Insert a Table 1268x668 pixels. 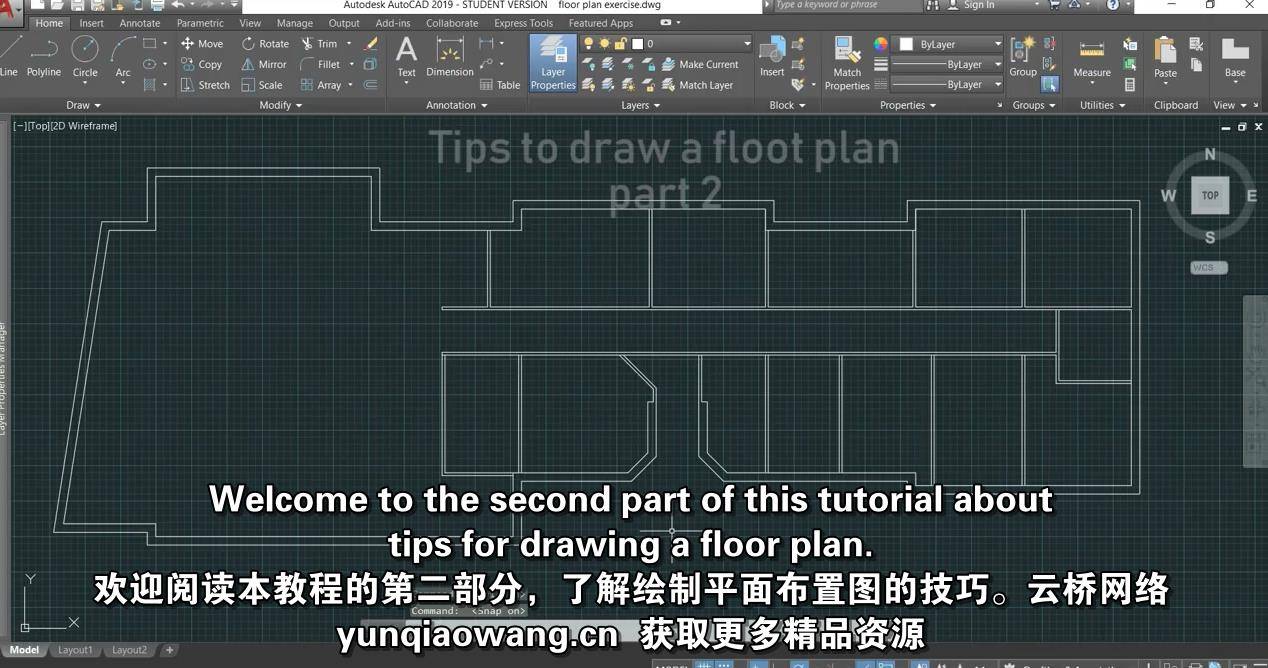(x=500, y=85)
